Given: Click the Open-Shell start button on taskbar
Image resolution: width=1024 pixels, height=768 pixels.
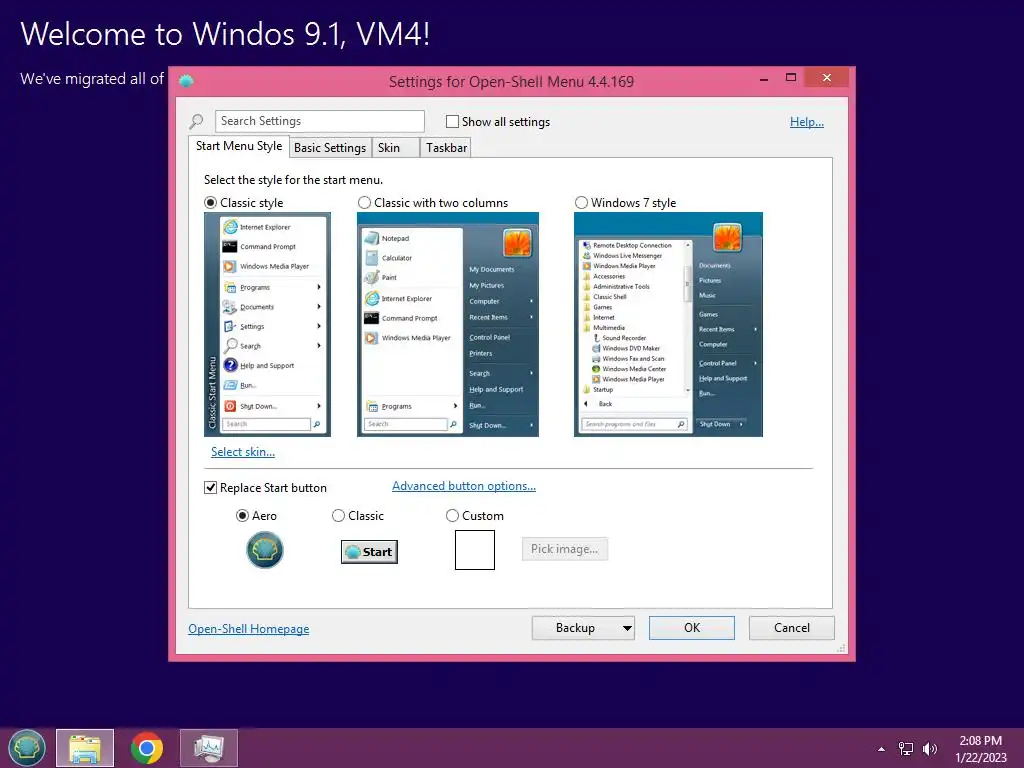Looking at the screenshot, I should (x=27, y=748).
